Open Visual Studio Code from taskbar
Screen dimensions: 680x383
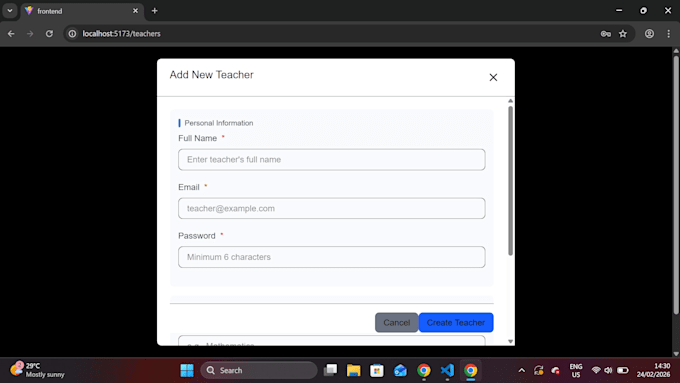(x=447, y=370)
